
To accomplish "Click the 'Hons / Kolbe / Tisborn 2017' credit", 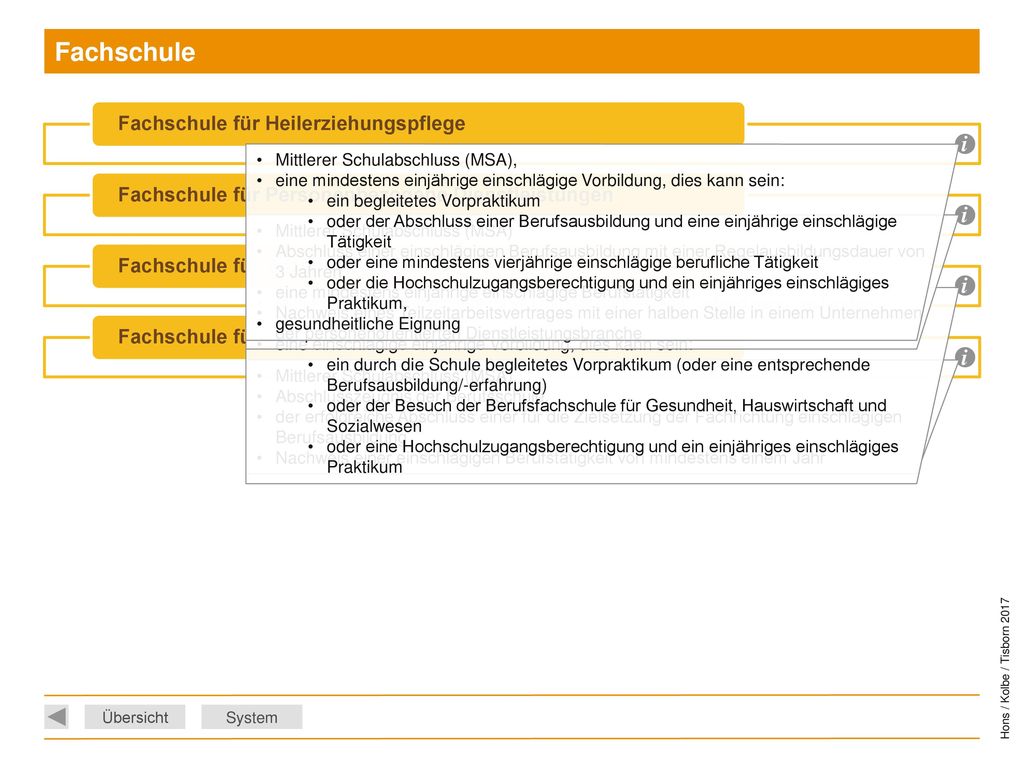I will [x=1005, y=667].
